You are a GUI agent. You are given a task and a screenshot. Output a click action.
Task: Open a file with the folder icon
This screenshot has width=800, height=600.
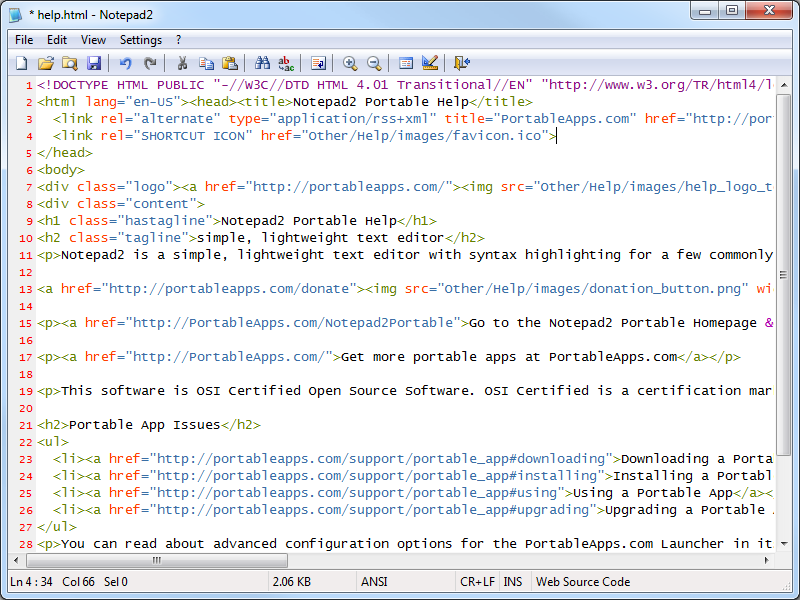pyautogui.click(x=45, y=63)
